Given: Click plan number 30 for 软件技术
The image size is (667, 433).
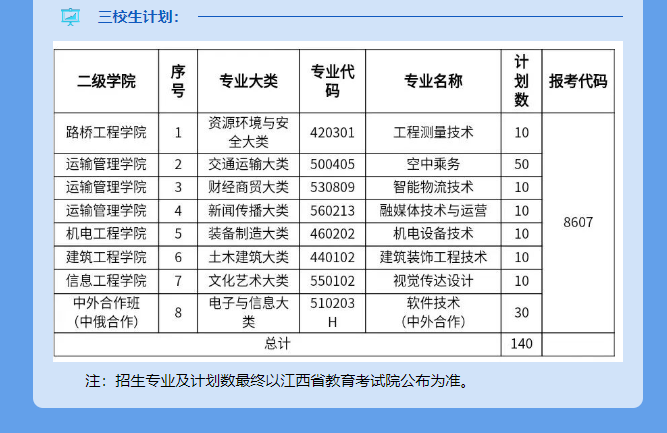Looking at the screenshot, I should coord(522,313).
